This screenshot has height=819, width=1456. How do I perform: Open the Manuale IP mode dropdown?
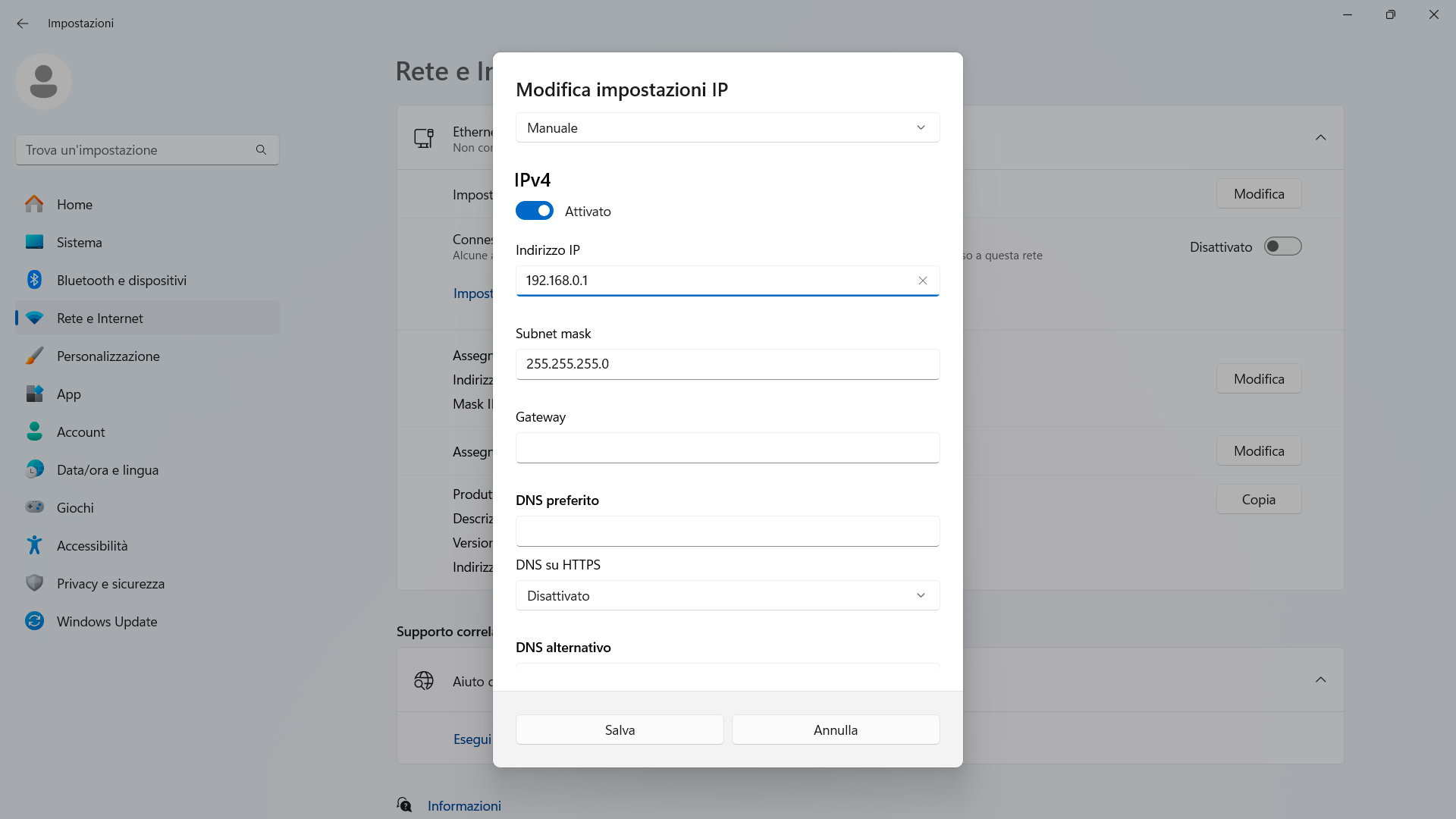point(727,127)
